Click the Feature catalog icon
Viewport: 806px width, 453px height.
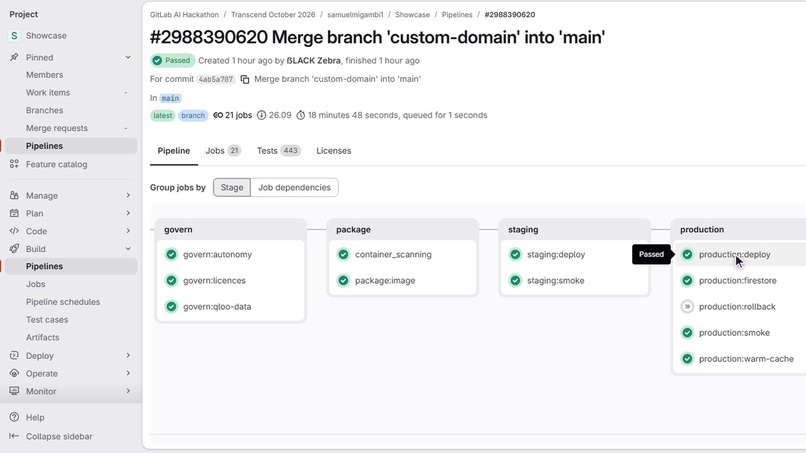[x=14, y=164]
